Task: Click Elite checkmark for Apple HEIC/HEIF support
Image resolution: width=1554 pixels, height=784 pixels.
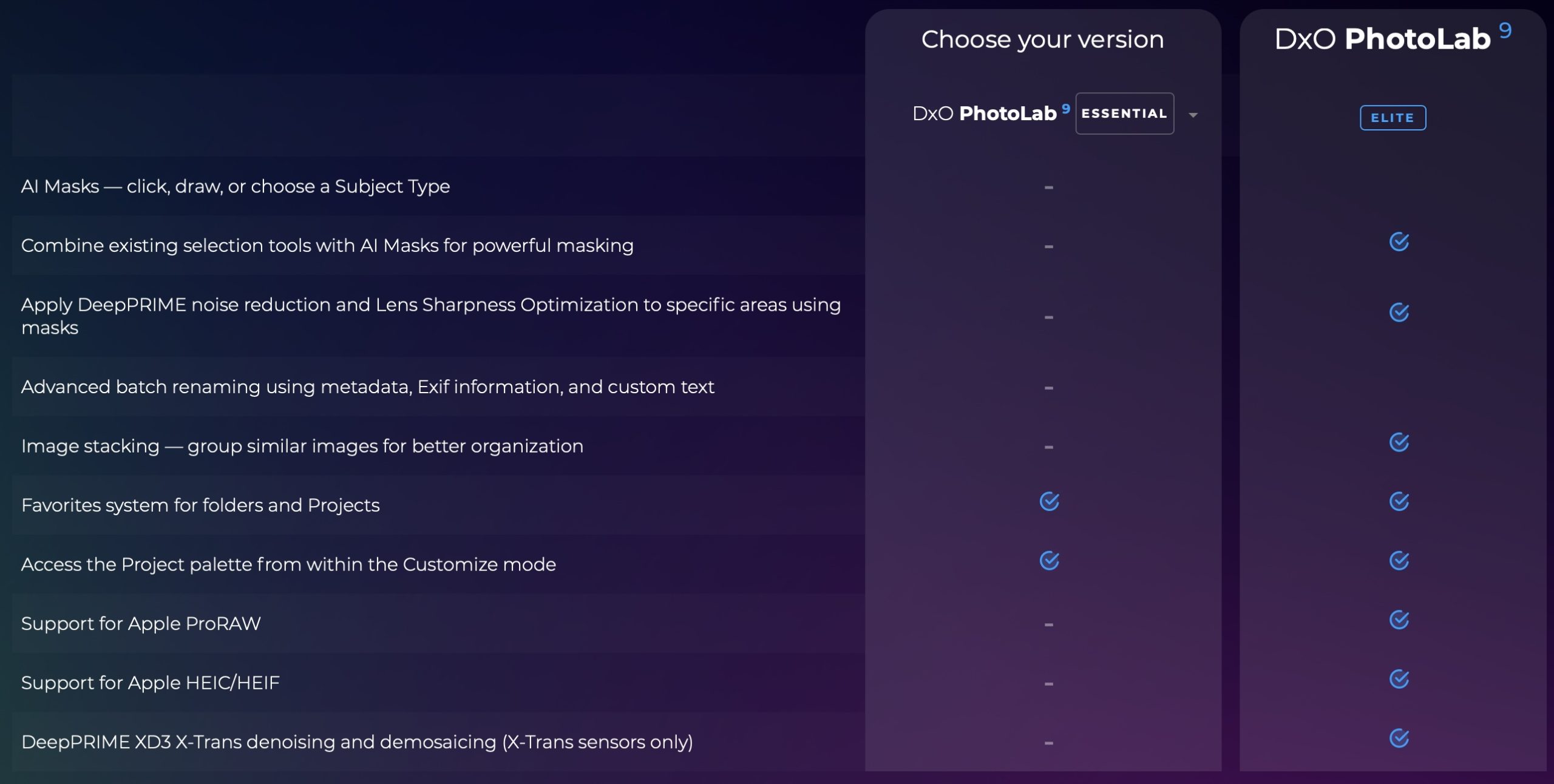Action: pos(1399,679)
